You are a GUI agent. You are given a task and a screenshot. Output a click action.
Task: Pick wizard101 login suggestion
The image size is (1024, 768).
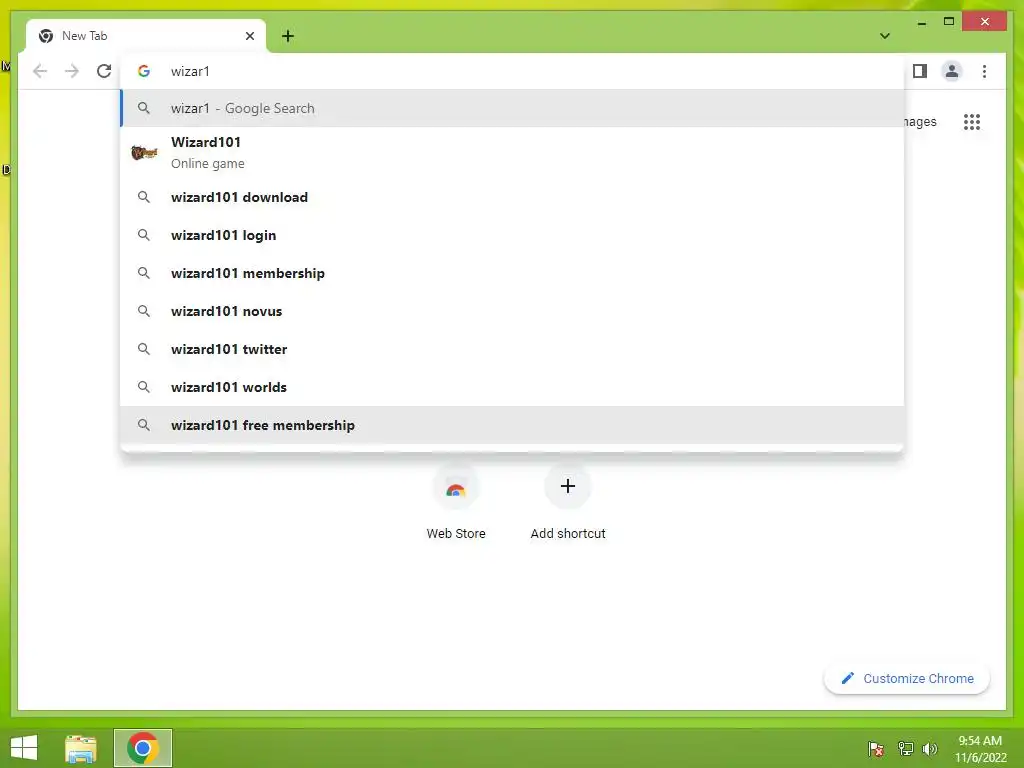point(513,235)
